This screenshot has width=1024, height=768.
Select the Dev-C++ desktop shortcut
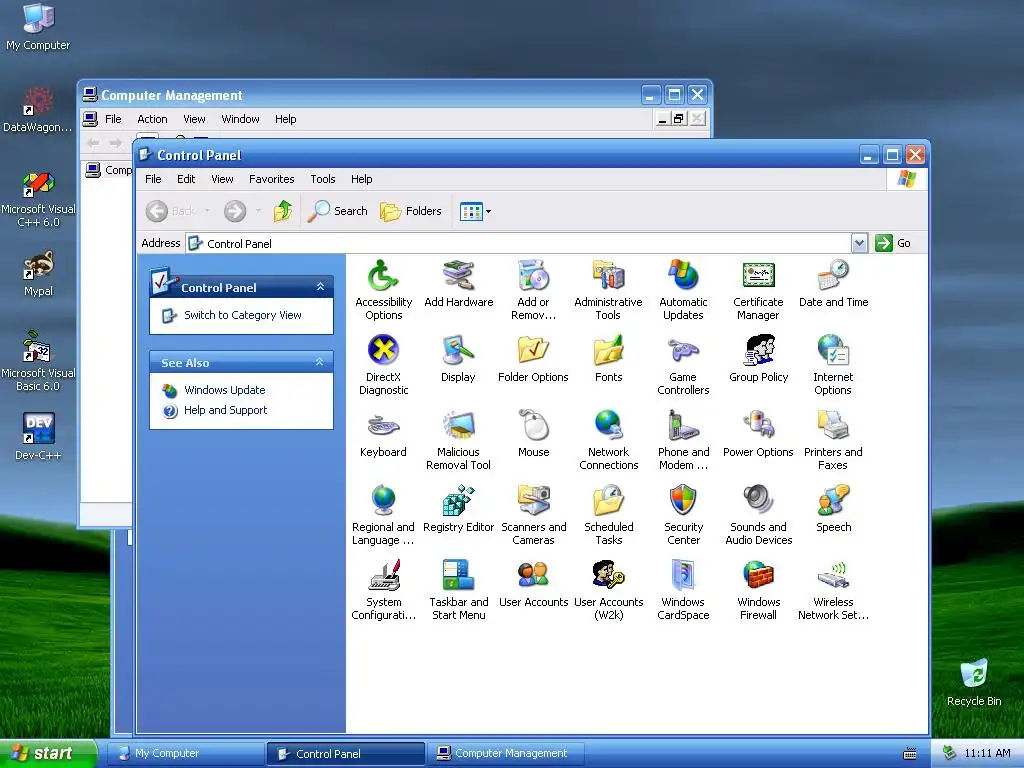pos(38,436)
